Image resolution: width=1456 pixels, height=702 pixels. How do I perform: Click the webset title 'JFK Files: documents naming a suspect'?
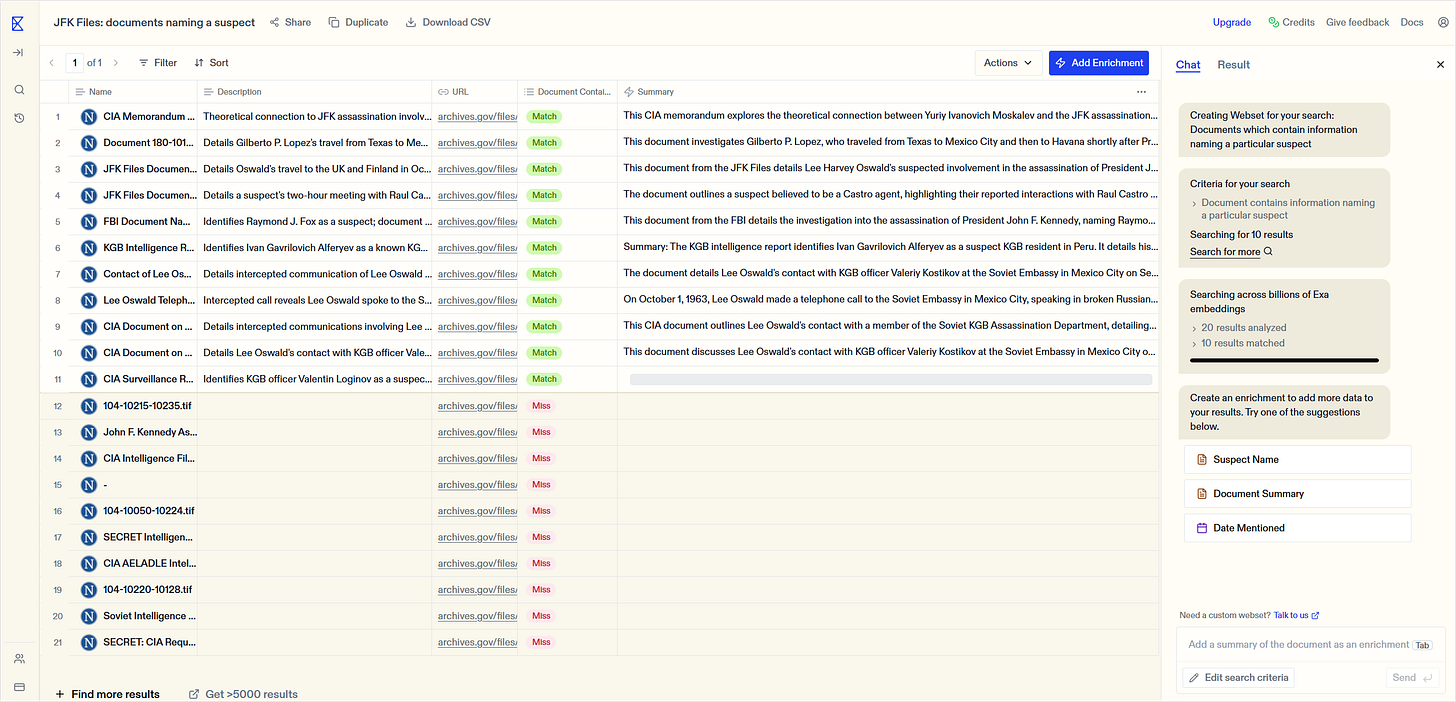[154, 22]
